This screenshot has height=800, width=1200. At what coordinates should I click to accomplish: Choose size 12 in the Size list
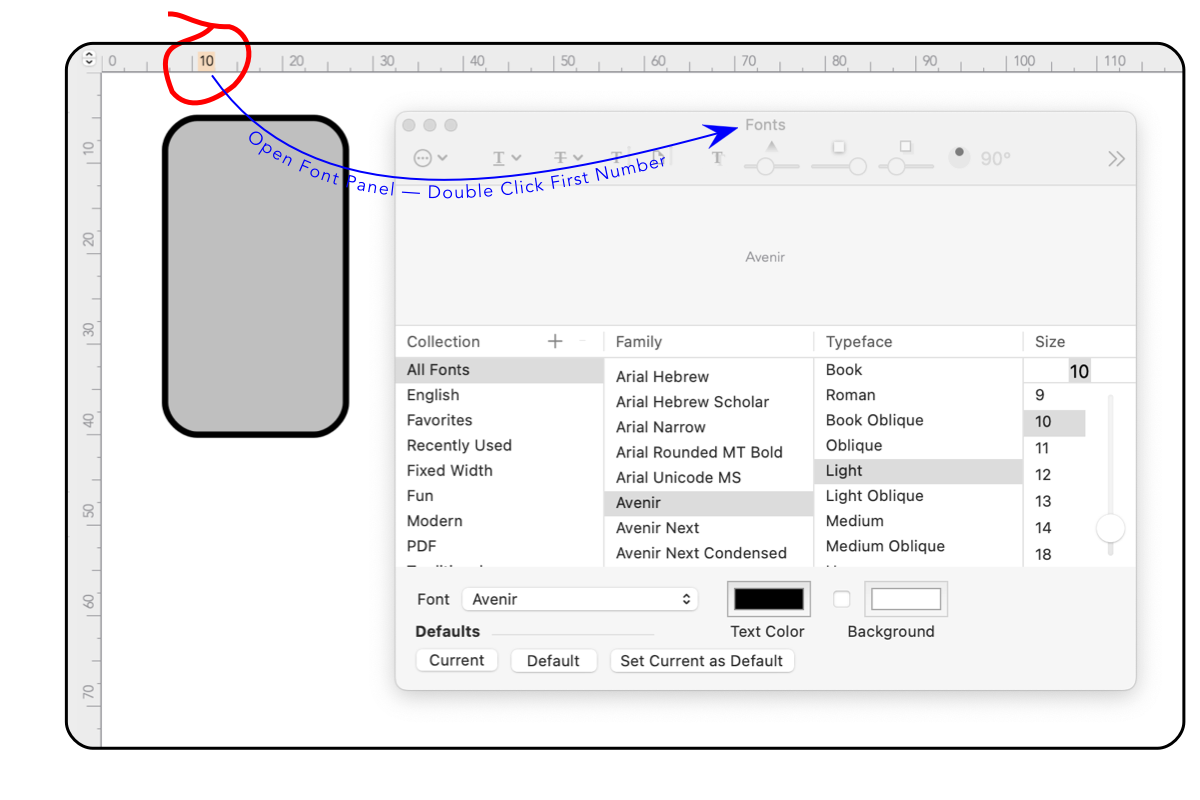click(x=1055, y=475)
